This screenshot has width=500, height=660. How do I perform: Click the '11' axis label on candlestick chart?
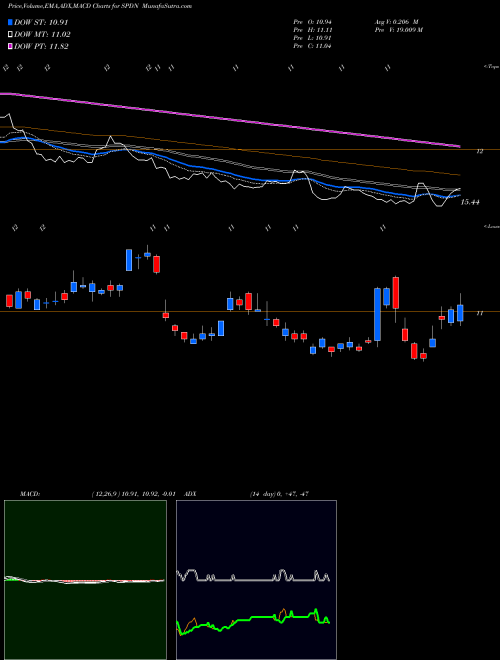pyautogui.click(x=479, y=313)
